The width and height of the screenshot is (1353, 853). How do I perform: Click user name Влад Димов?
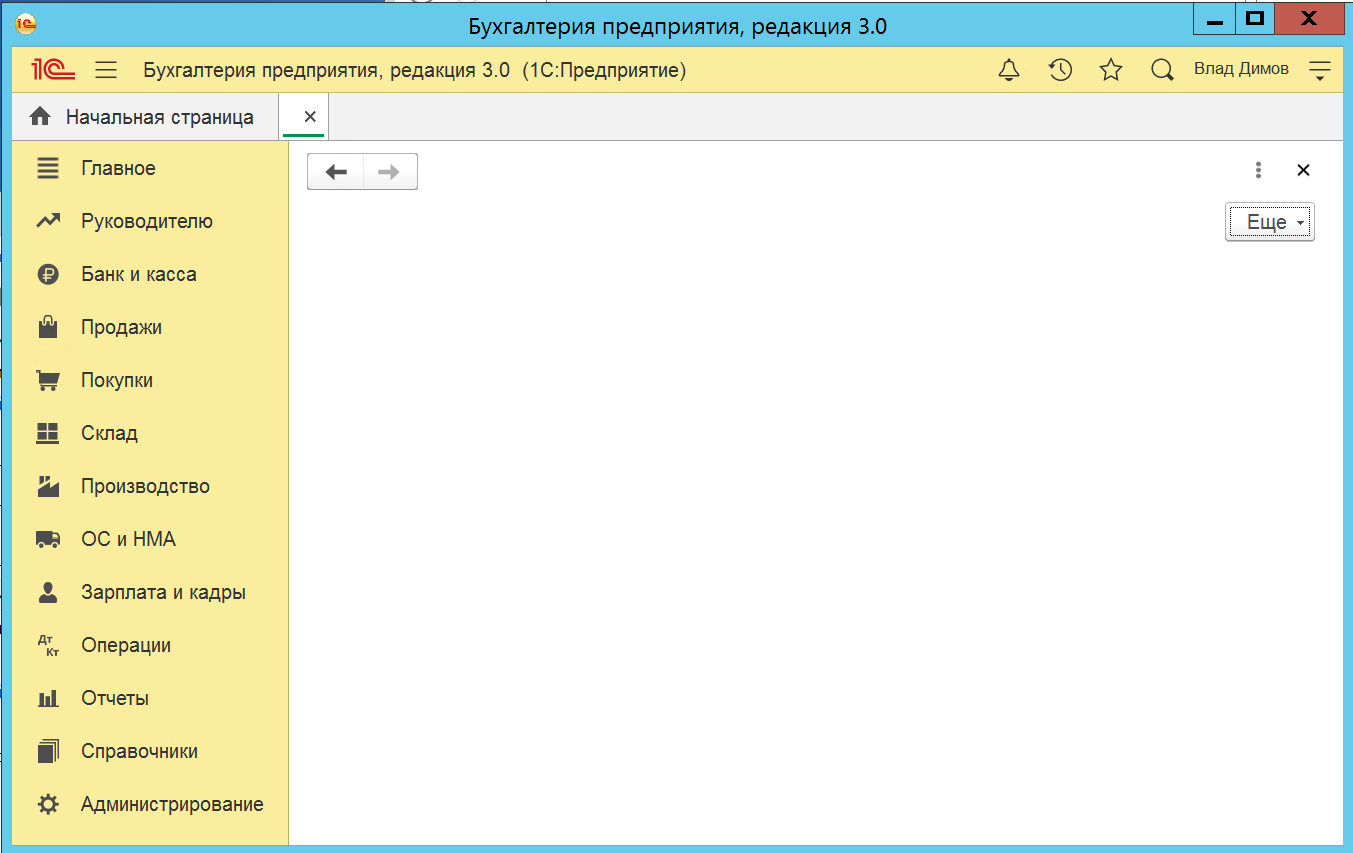point(1241,69)
